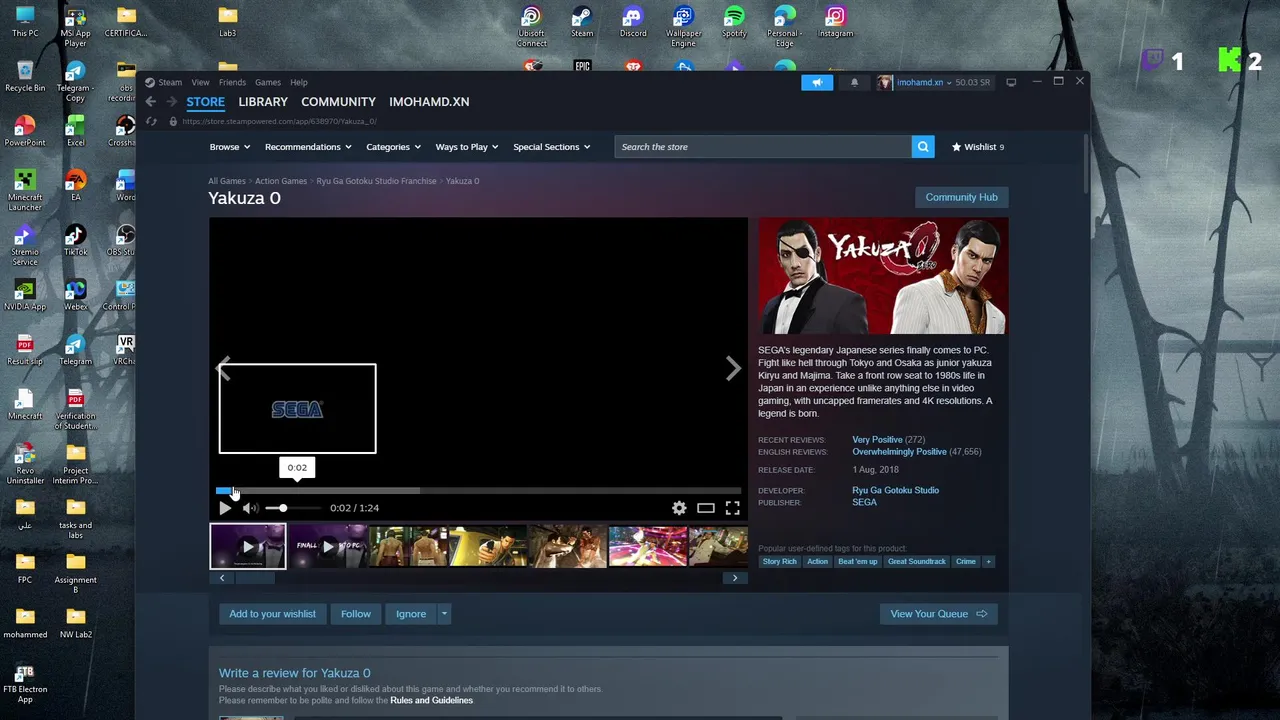
Task: Click the Steam announcements megaphone icon
Action: coord(817,82)
